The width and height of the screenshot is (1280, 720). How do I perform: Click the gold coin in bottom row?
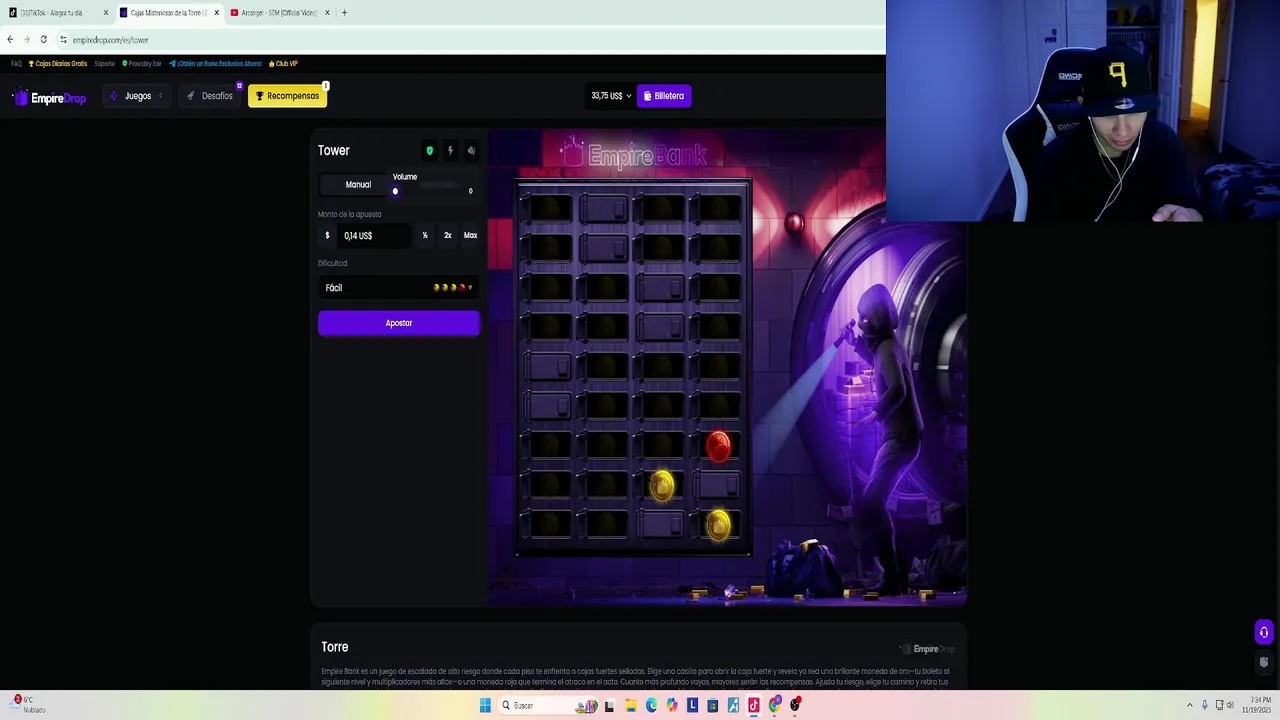[x=718, y=525]
